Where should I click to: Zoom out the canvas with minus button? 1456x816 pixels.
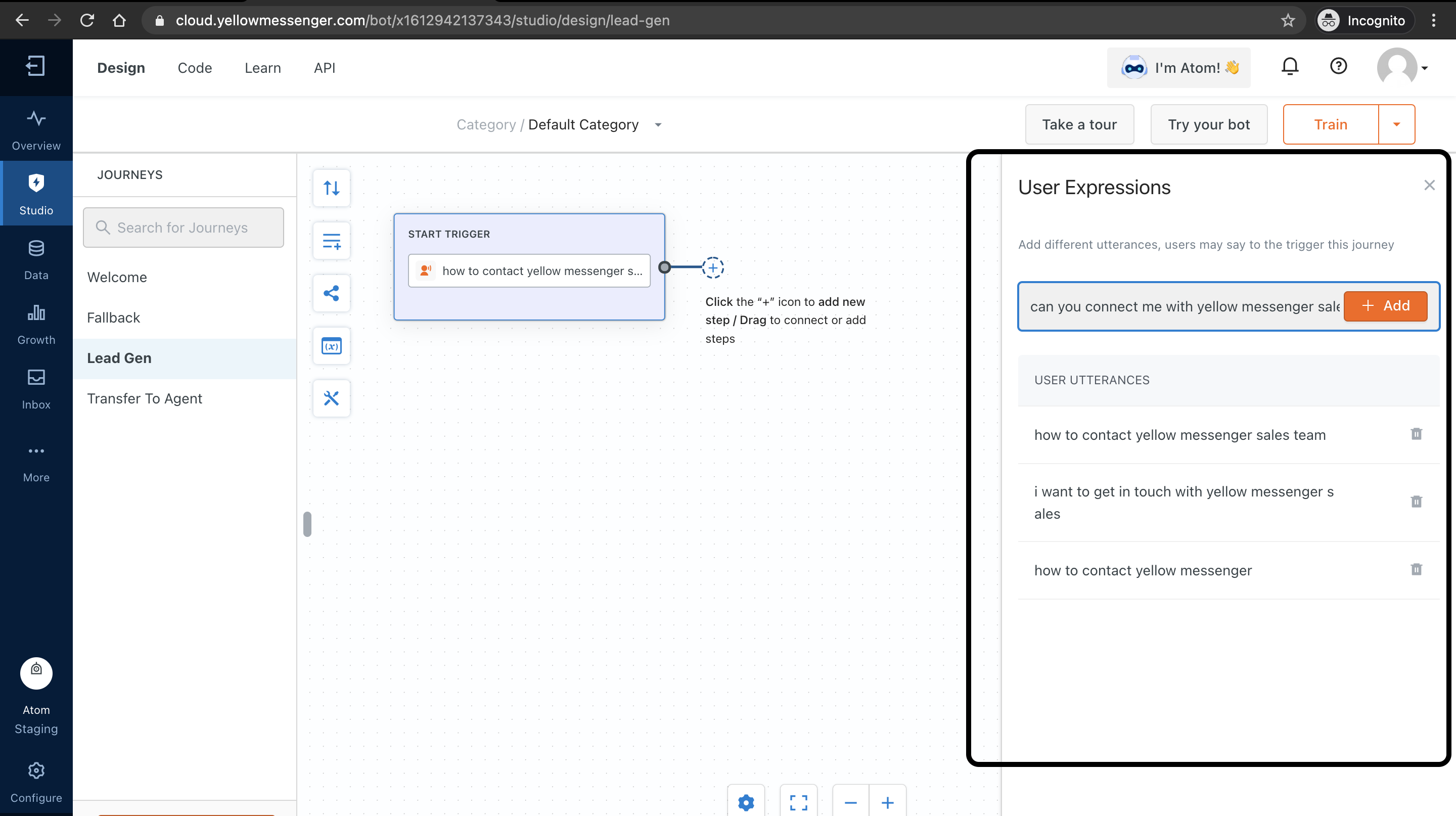[851, 802]
